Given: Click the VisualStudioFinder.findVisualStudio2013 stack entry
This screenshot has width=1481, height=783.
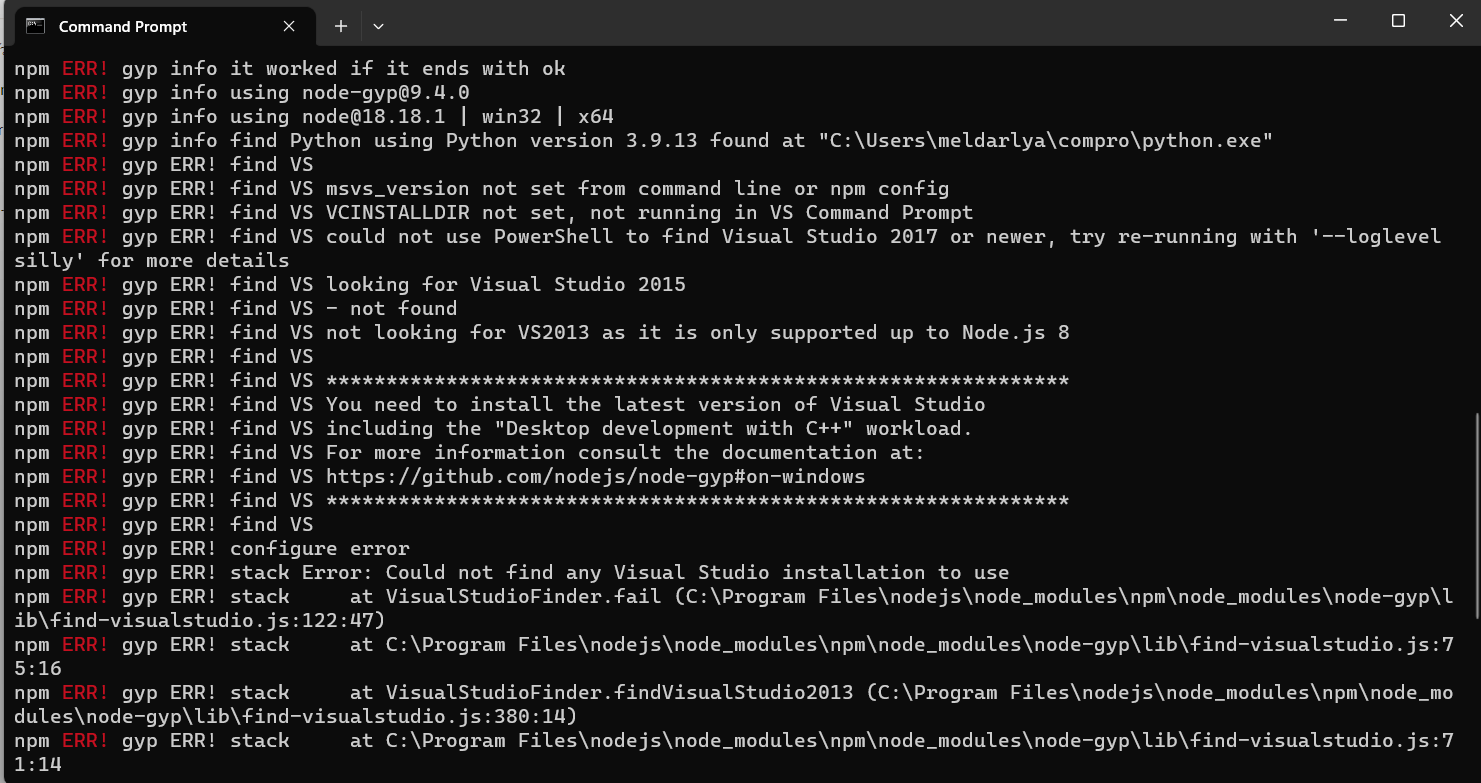Looking at the screenshot, I should coord(619,693).
